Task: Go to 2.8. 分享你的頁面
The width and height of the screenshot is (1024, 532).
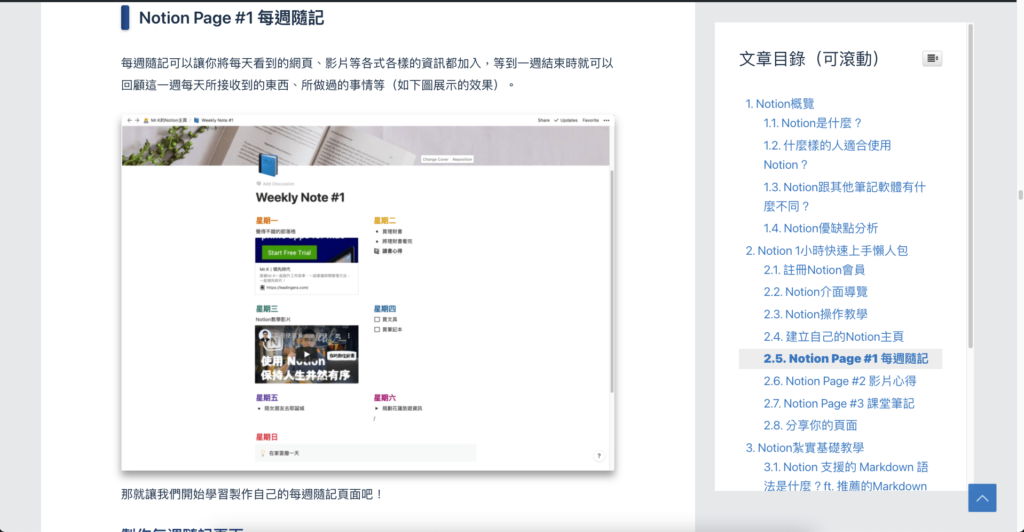Action: [810, 426]
